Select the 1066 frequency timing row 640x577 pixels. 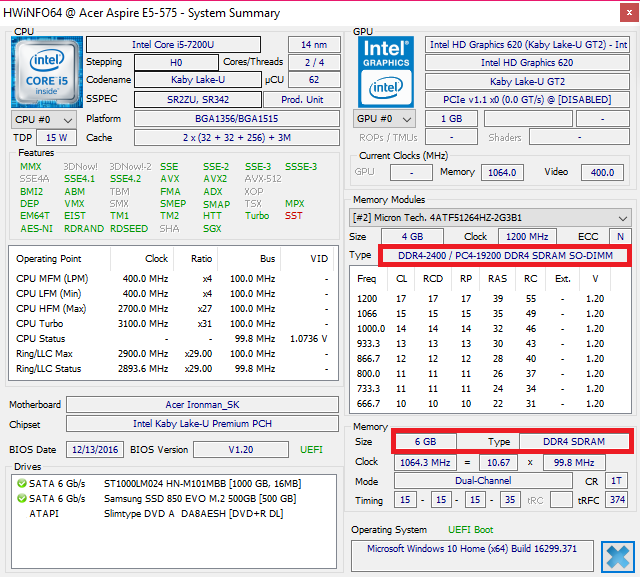tap(490, 314)
